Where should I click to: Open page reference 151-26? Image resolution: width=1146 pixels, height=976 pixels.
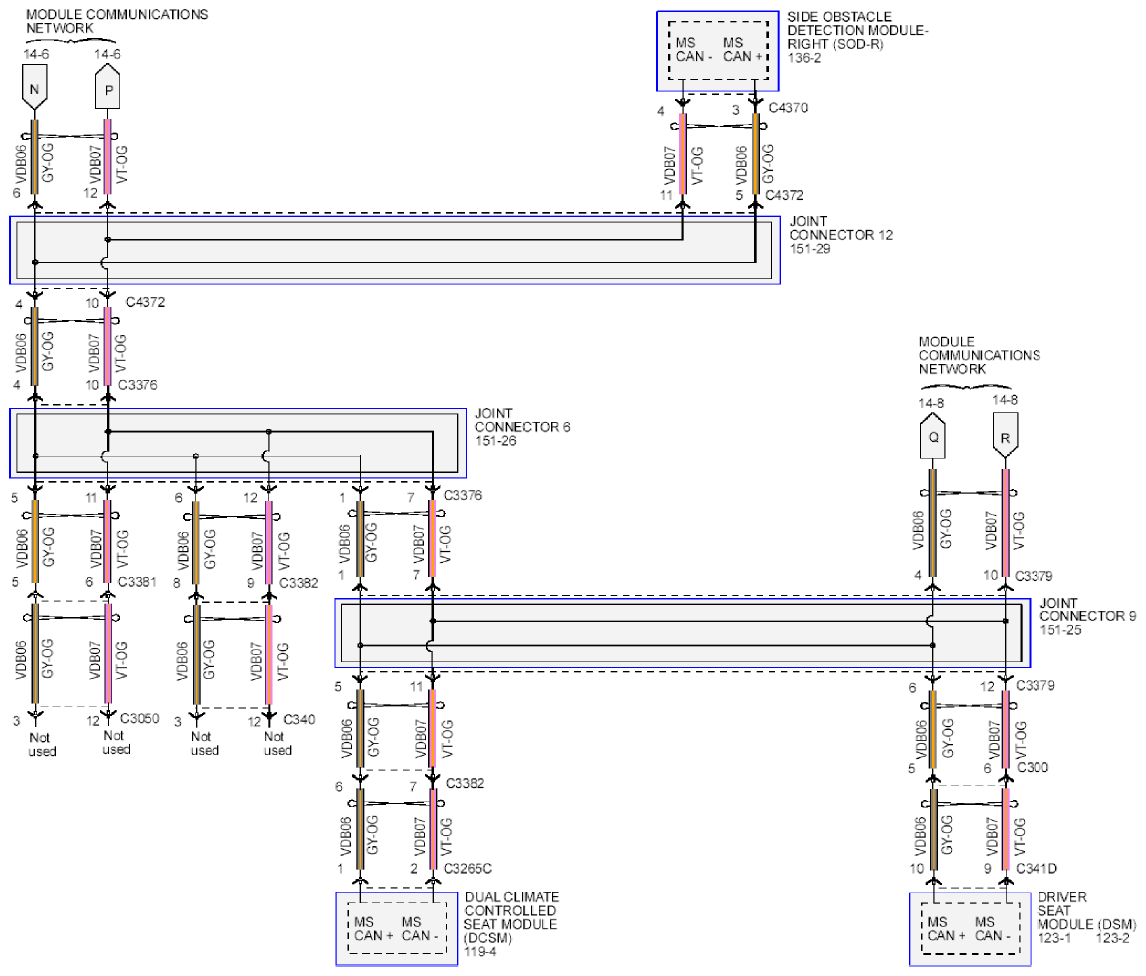(496, 441)
